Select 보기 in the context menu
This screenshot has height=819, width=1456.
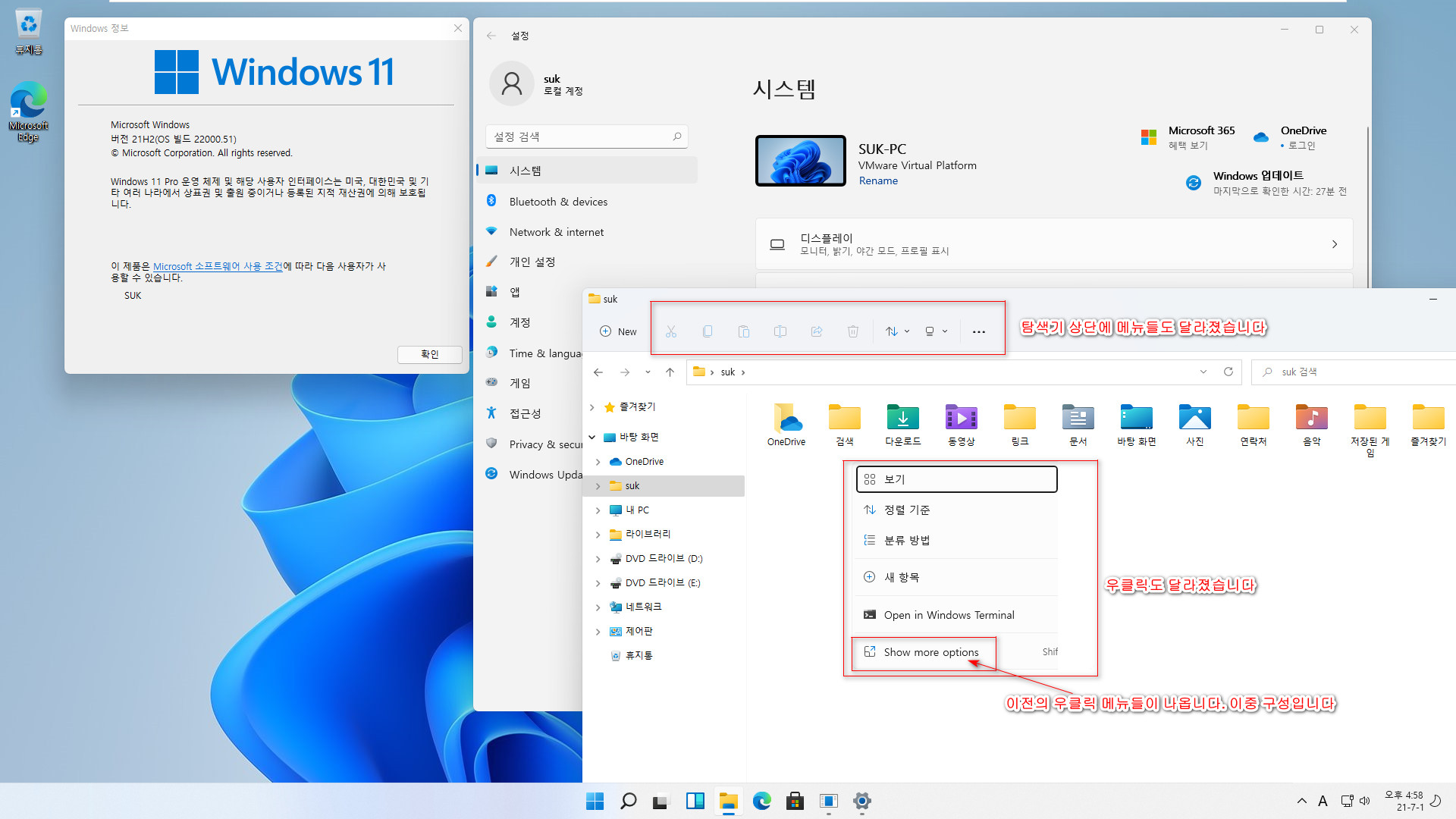(956, 479)
